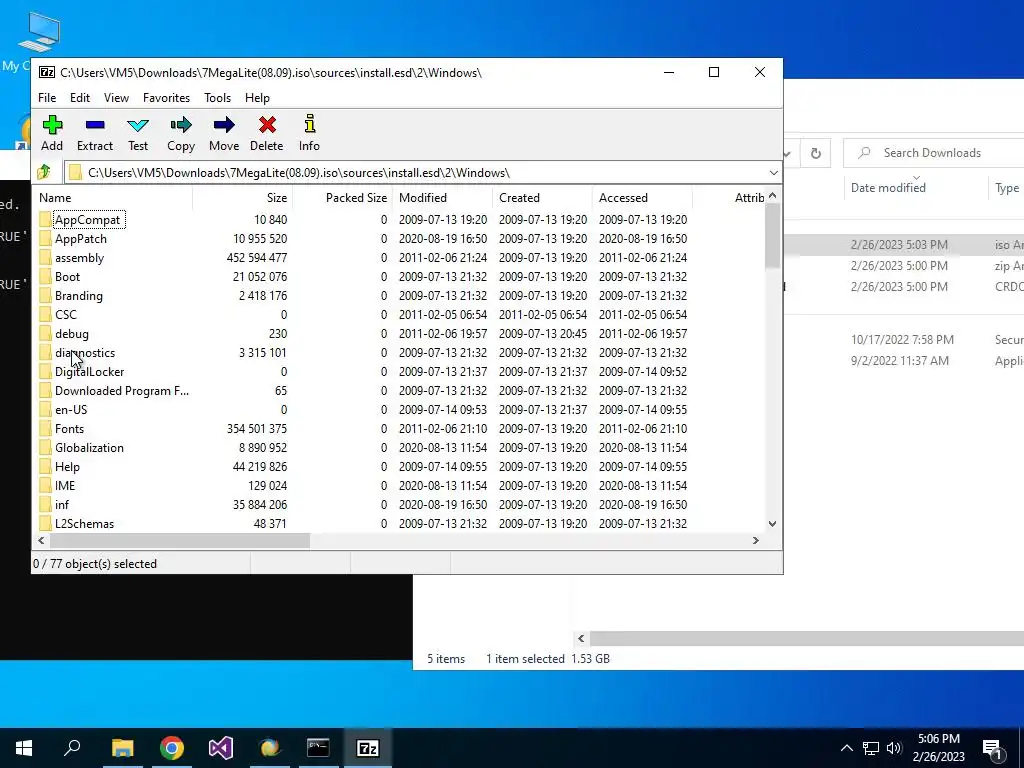Sort by Modified column header
The image size is (1024, 768).
pyautogui.click(x=442, y=198)
